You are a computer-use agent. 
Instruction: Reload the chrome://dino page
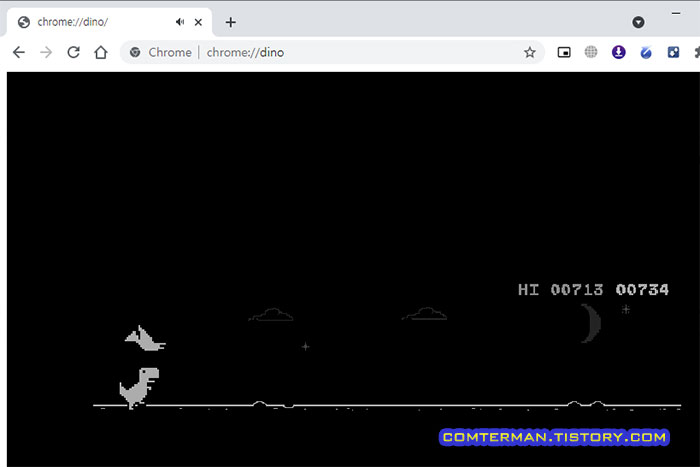coord(74,52)
